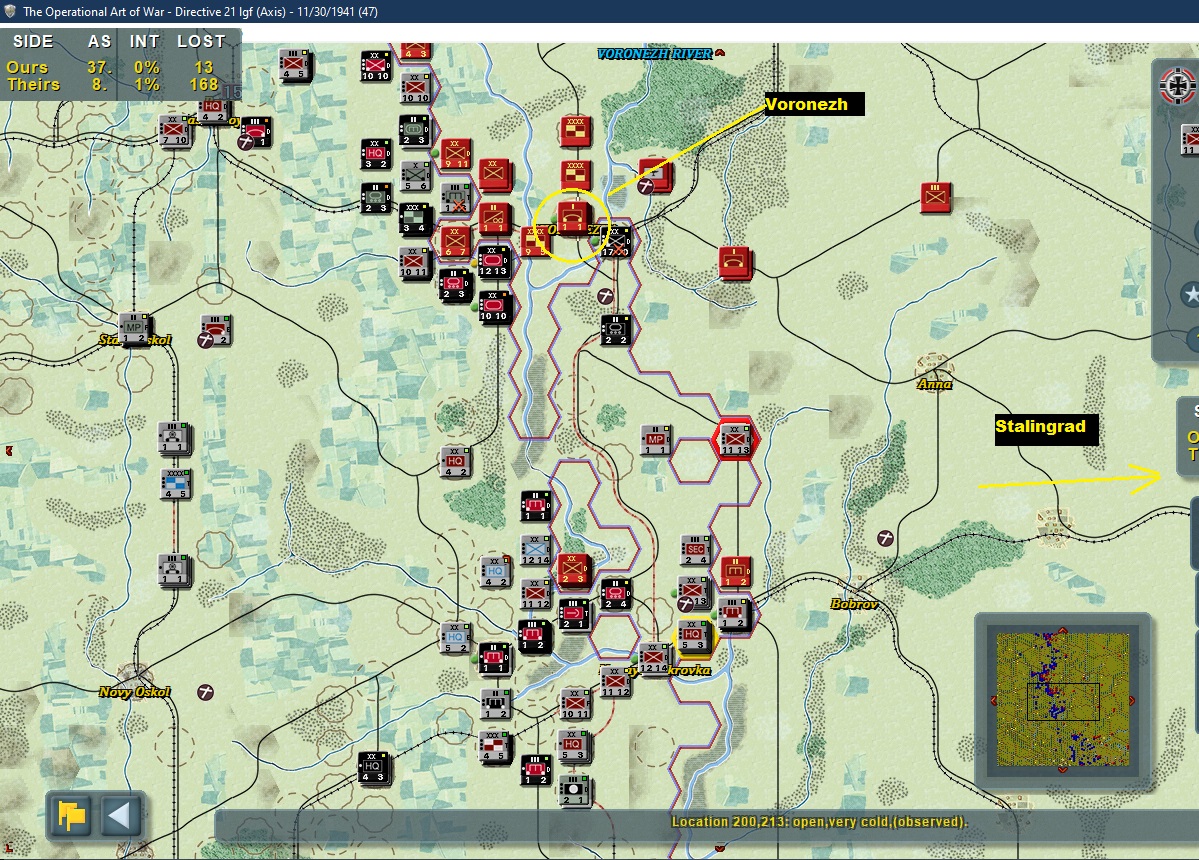This screenshot has width=1199, height=860.
Task: Select the yellow-highlighted HQ counter 5 3
Action: tap(694, 637)
